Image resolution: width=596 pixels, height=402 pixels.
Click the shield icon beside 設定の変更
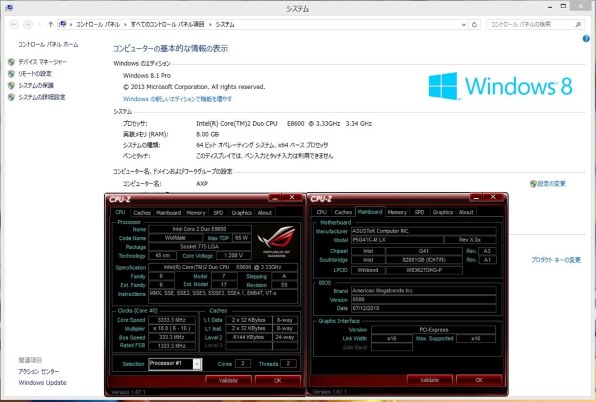point(533,184)
